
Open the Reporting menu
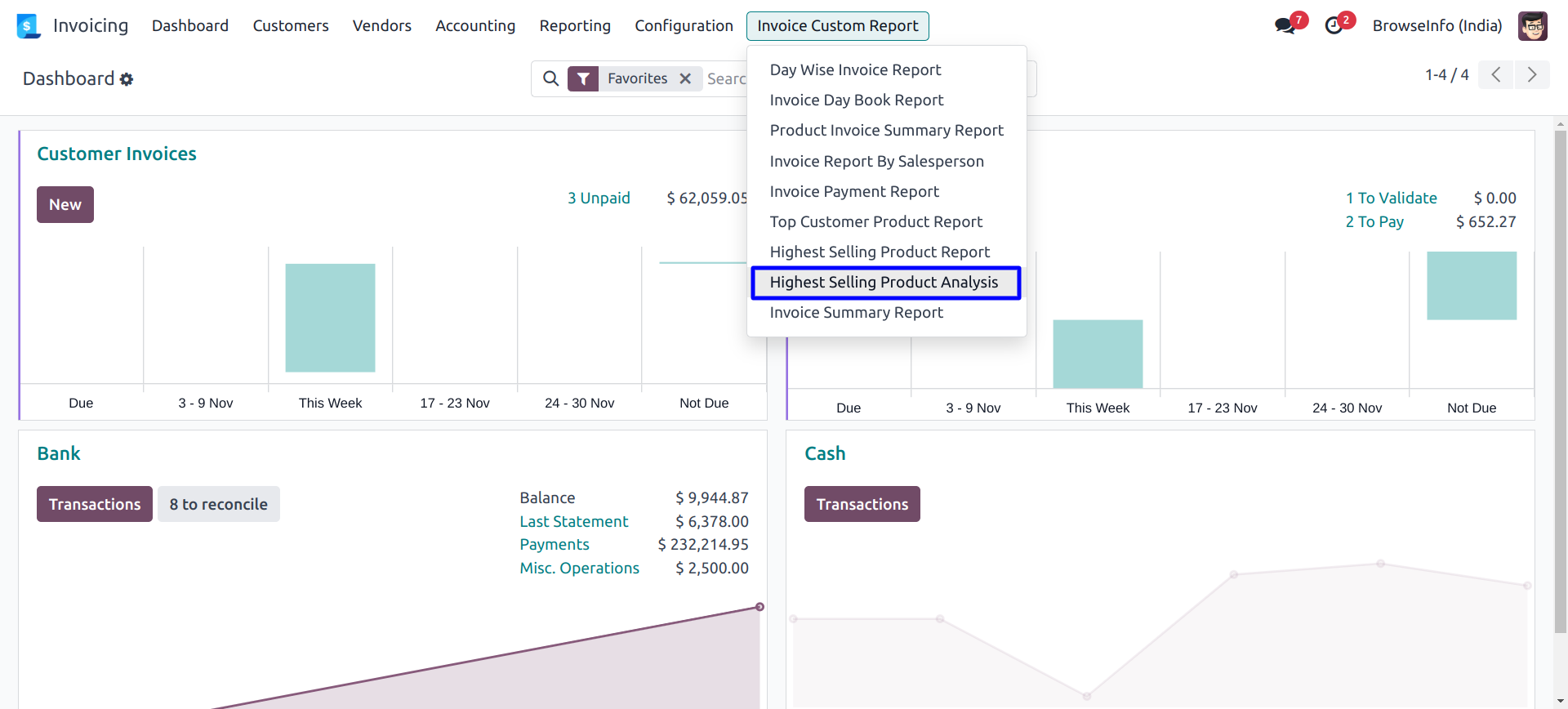575,26
